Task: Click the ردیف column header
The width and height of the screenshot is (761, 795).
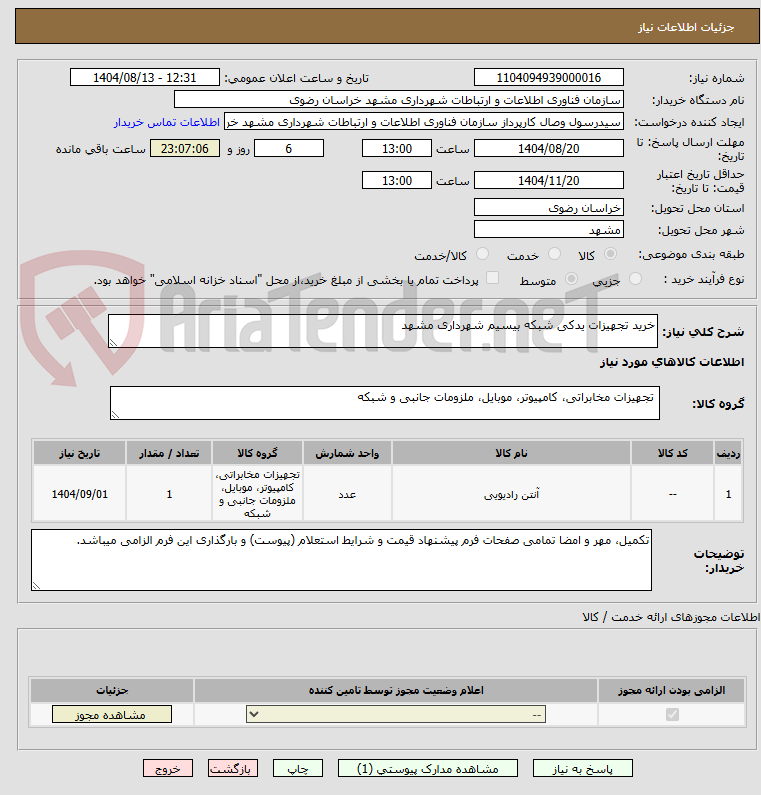Action: tap(728, 453)
